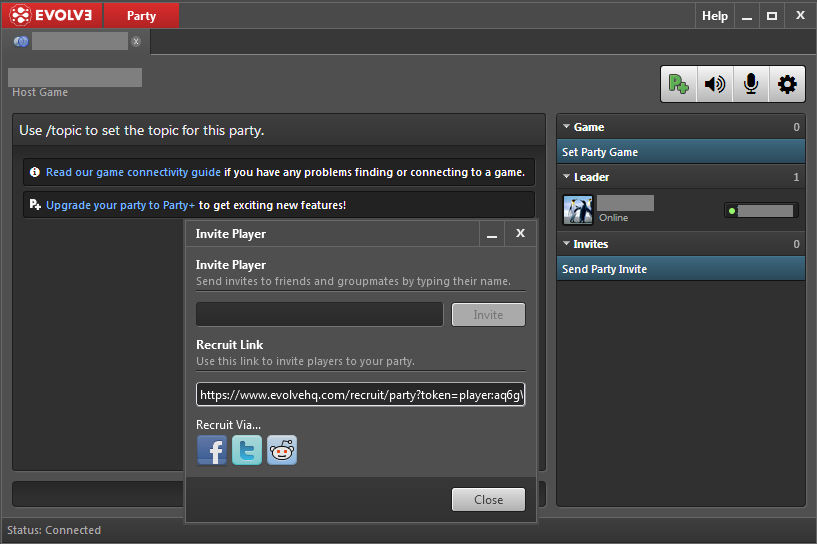Screen dimensions: 817x544
Task: Click the leader's green status indicator
Action: pos(732,211)
